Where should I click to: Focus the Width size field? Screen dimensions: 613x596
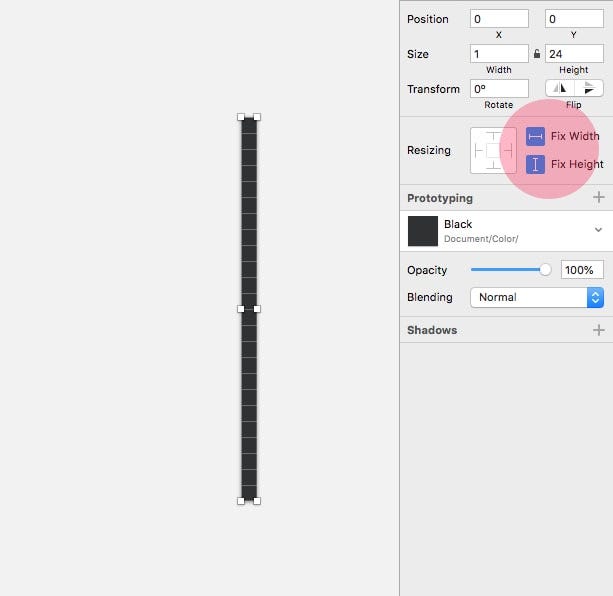click(499, 54)
